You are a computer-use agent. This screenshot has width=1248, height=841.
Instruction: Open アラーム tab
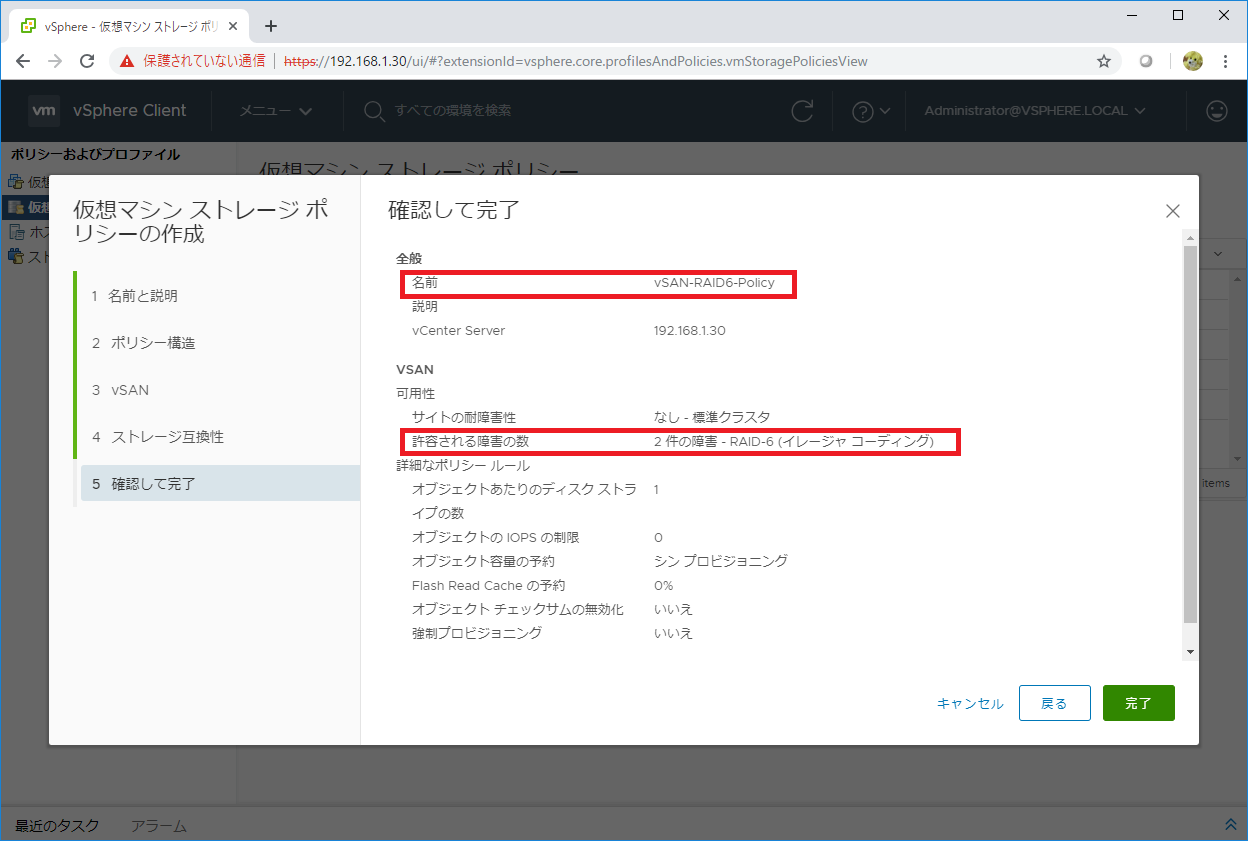(158, 826)
